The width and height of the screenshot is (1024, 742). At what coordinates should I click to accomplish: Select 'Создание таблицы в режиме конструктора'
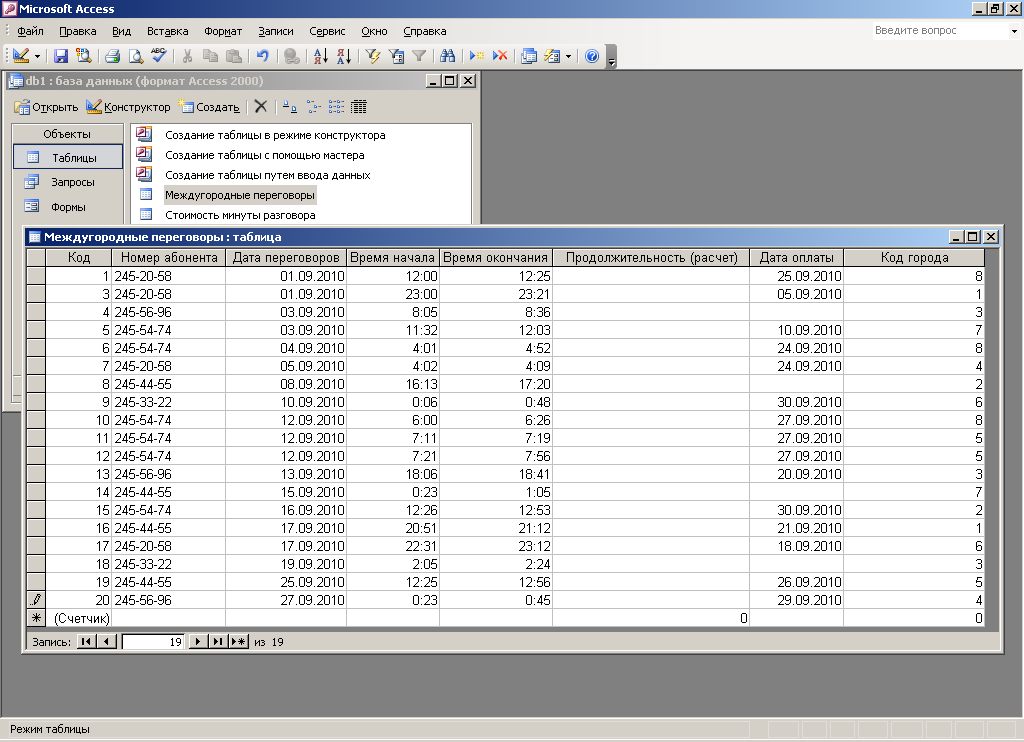275,135
